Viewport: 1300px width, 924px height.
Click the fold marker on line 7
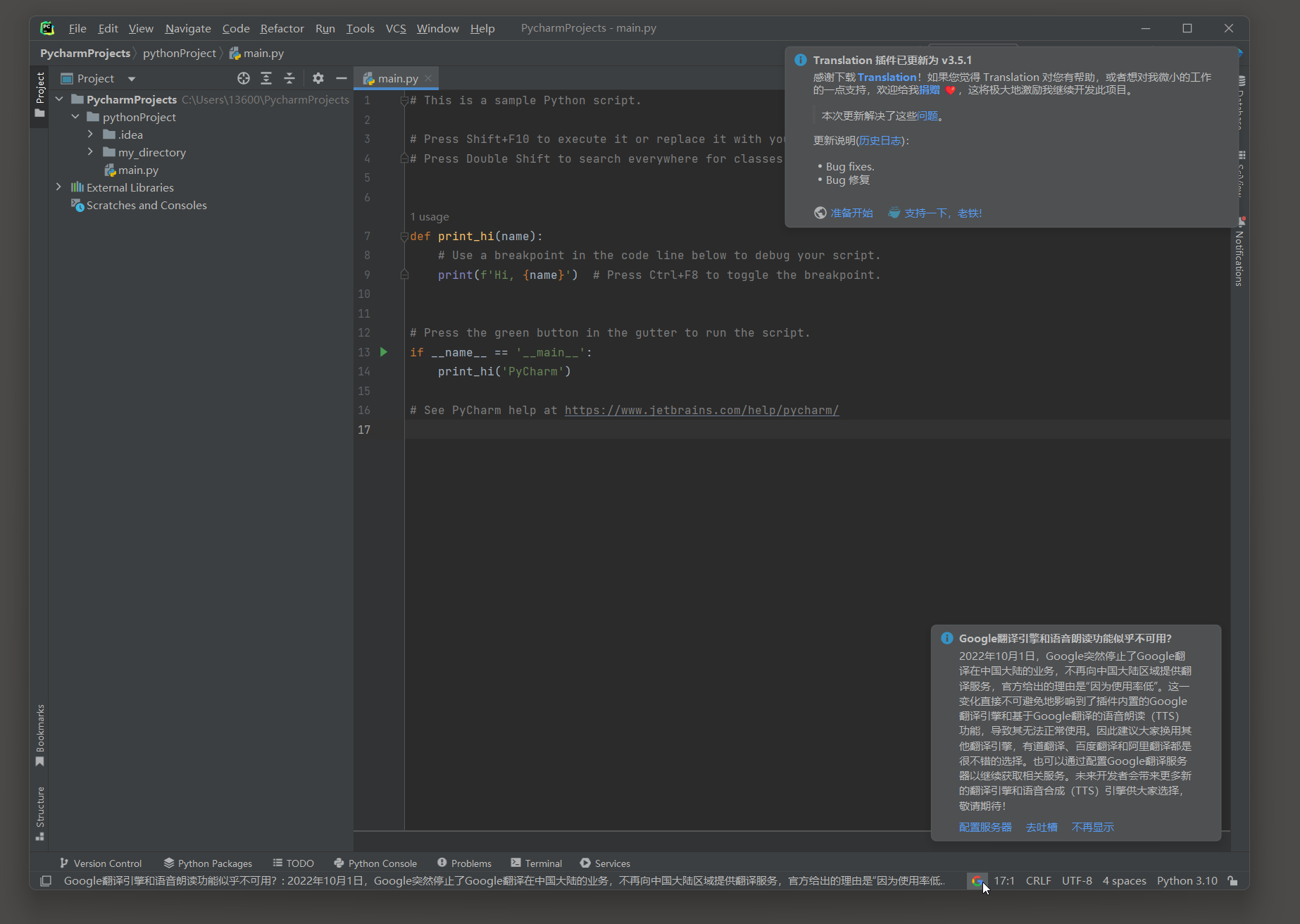pyautogui.click(x=404, y=237)
